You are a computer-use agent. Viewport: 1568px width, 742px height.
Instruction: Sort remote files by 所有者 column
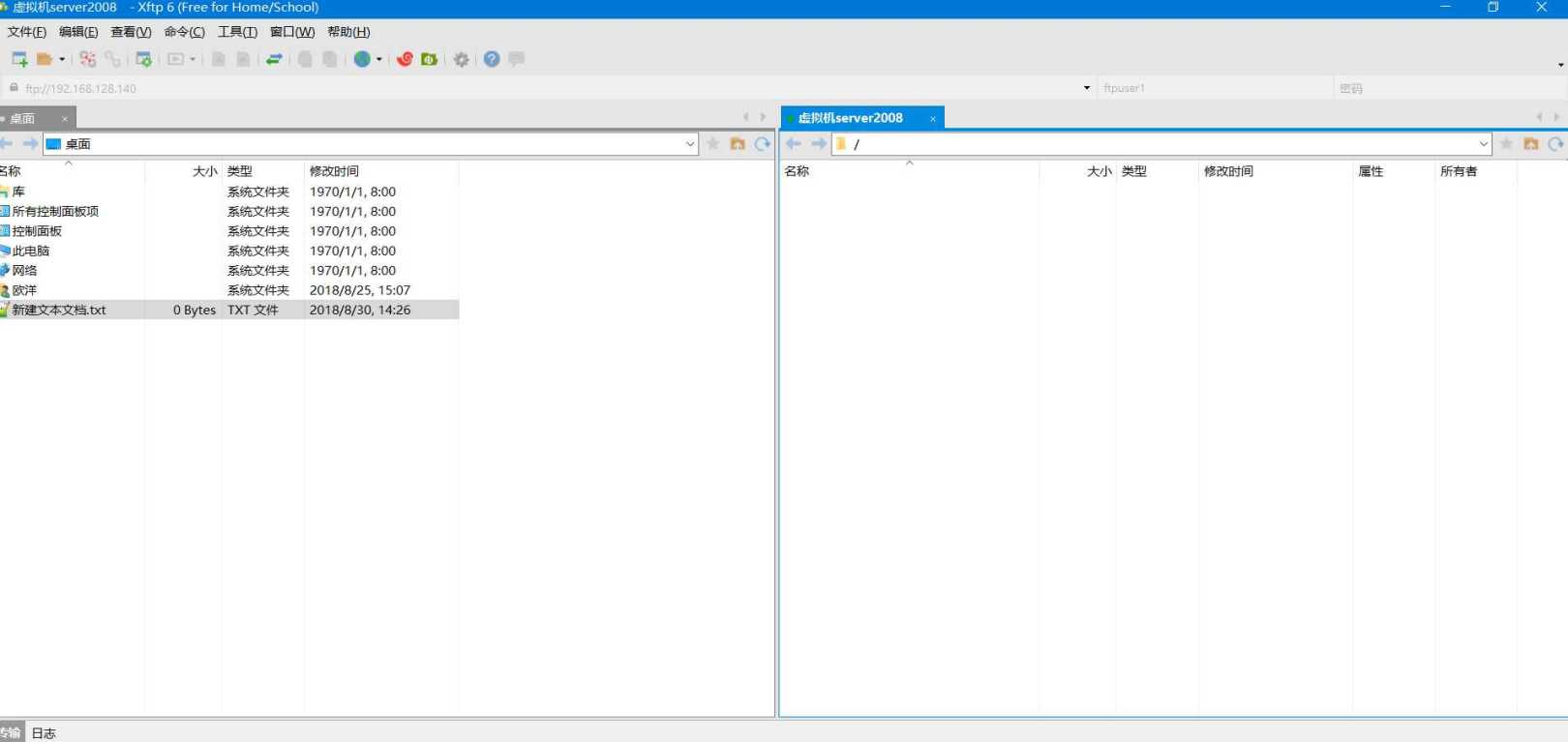pos(1475,171)
